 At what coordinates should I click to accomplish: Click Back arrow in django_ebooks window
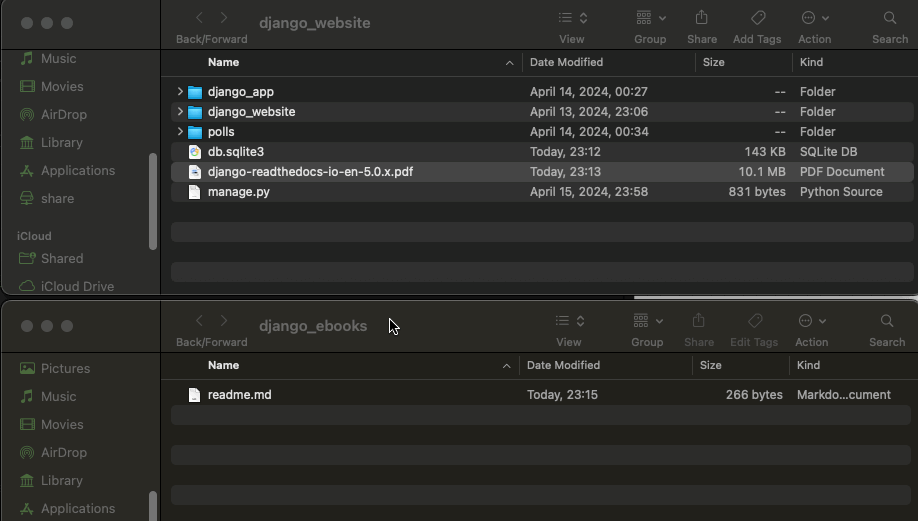(x=199, y=321)
